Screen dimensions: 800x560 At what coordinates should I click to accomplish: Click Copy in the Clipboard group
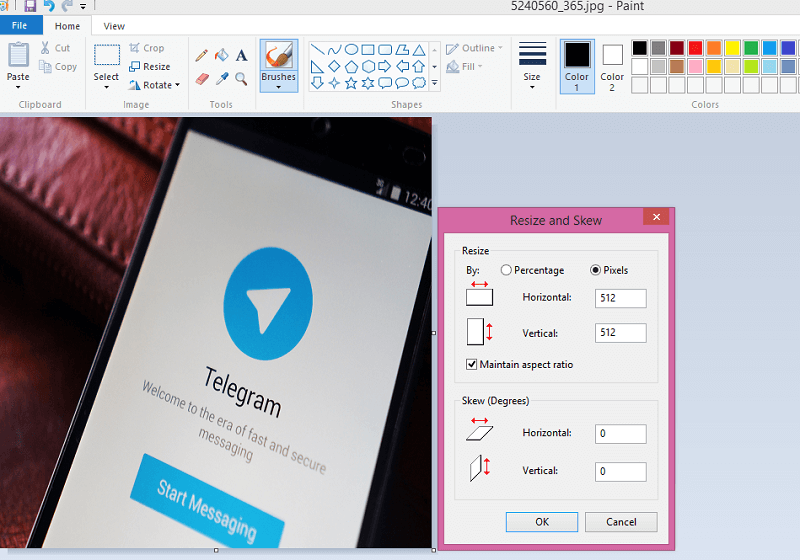pyautogui.click(x=58, y=67)
